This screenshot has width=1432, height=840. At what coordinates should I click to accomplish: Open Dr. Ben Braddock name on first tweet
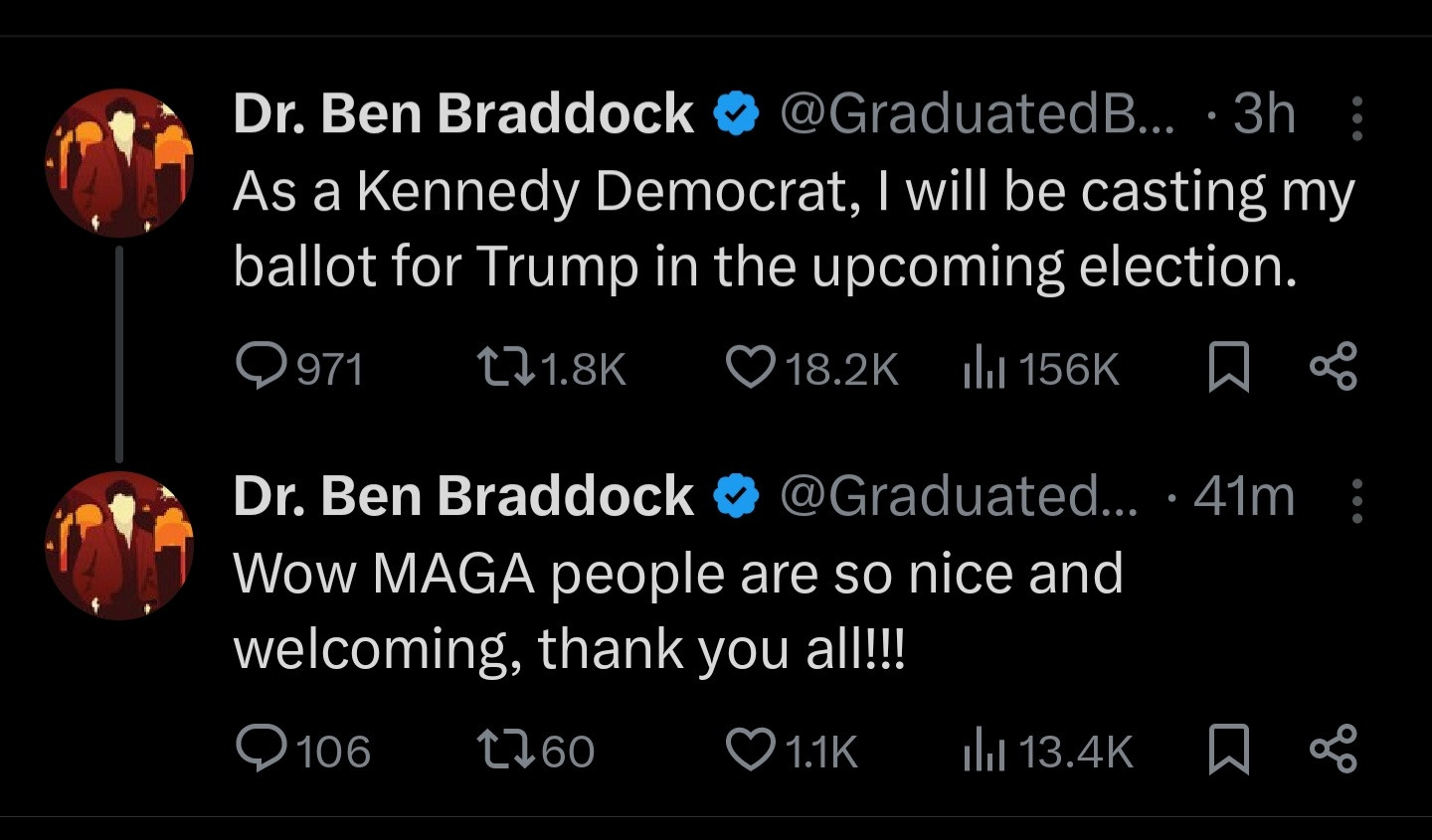[x=462, y=113]
